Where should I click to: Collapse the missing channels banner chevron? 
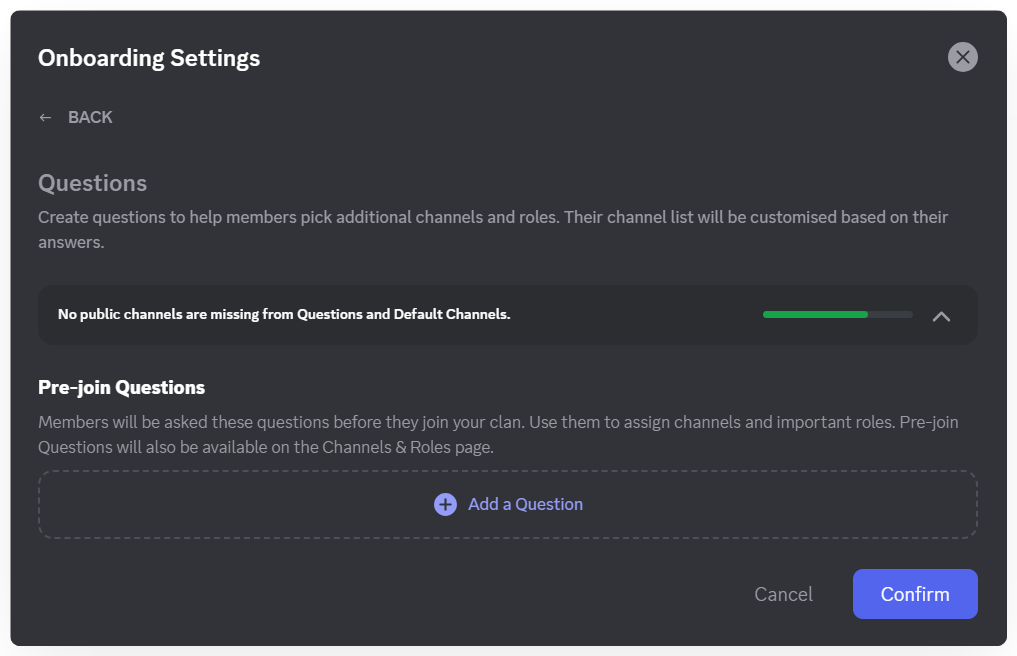pyautogui.click(x=941, y=316)
